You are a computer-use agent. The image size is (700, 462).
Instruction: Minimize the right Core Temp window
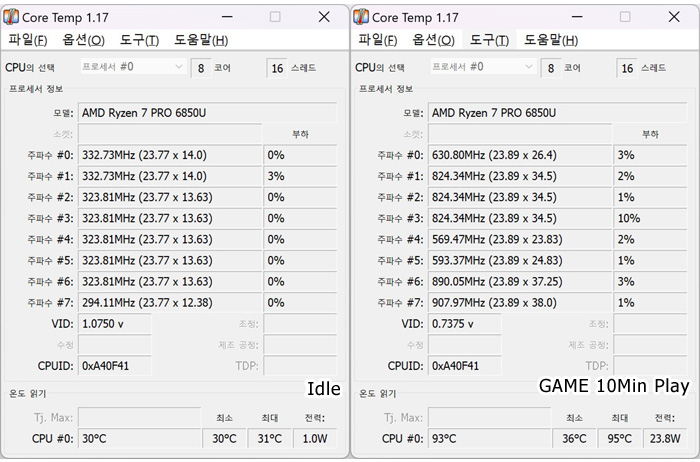[579, 17]
